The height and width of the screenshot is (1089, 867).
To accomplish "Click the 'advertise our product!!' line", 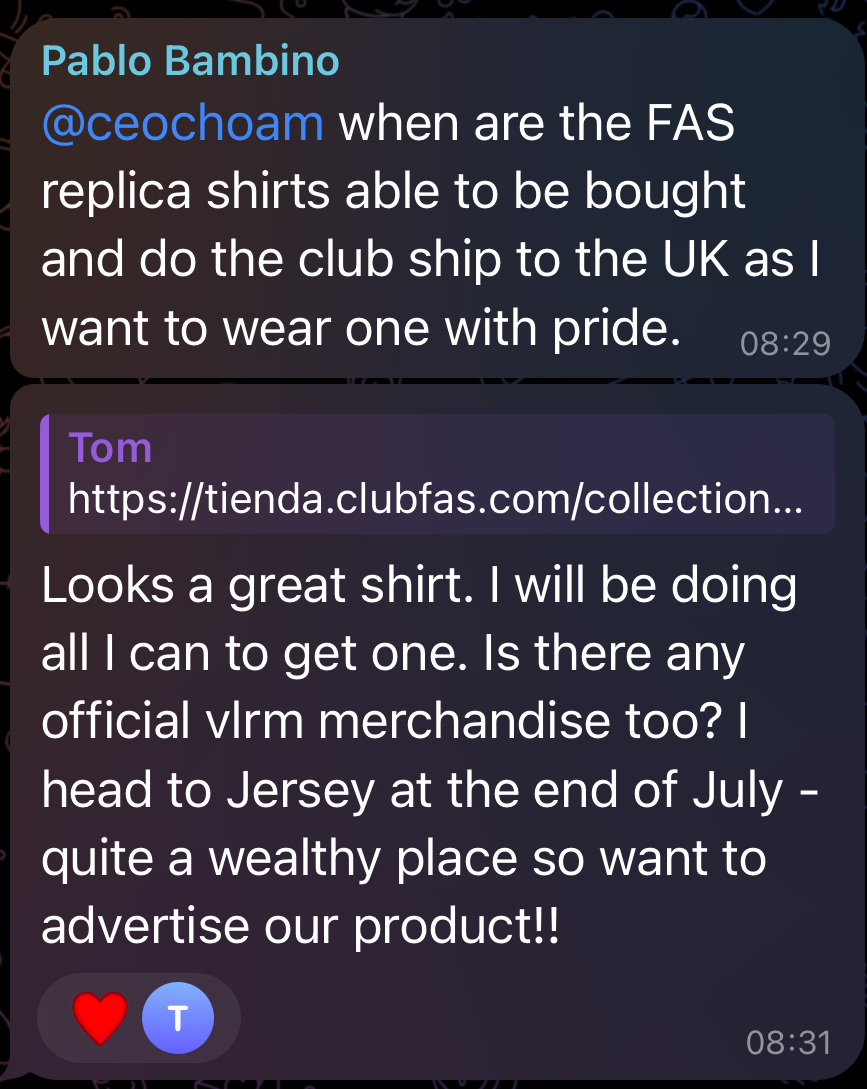I will pos(300,926).
